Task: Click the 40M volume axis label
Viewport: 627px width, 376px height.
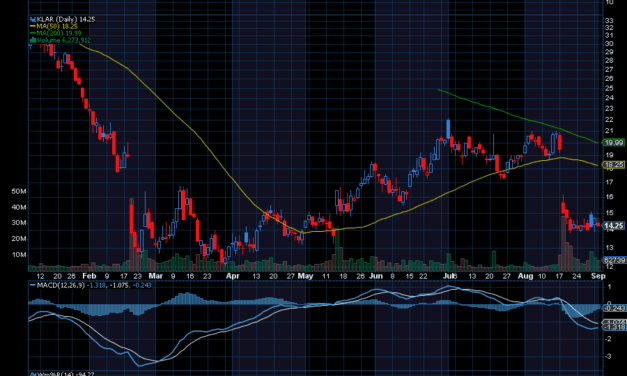Action: coord(19,207)
